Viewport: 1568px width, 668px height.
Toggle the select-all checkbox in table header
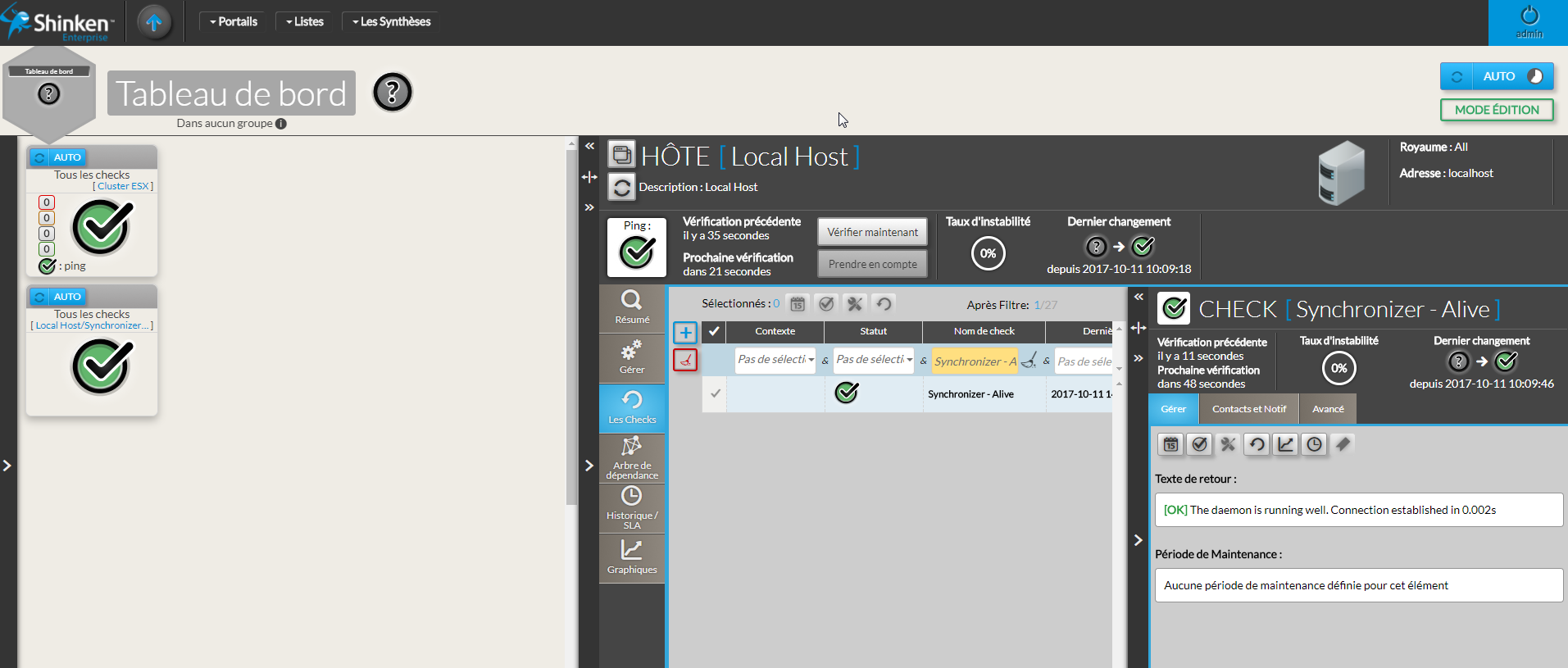tap(714, 331)
